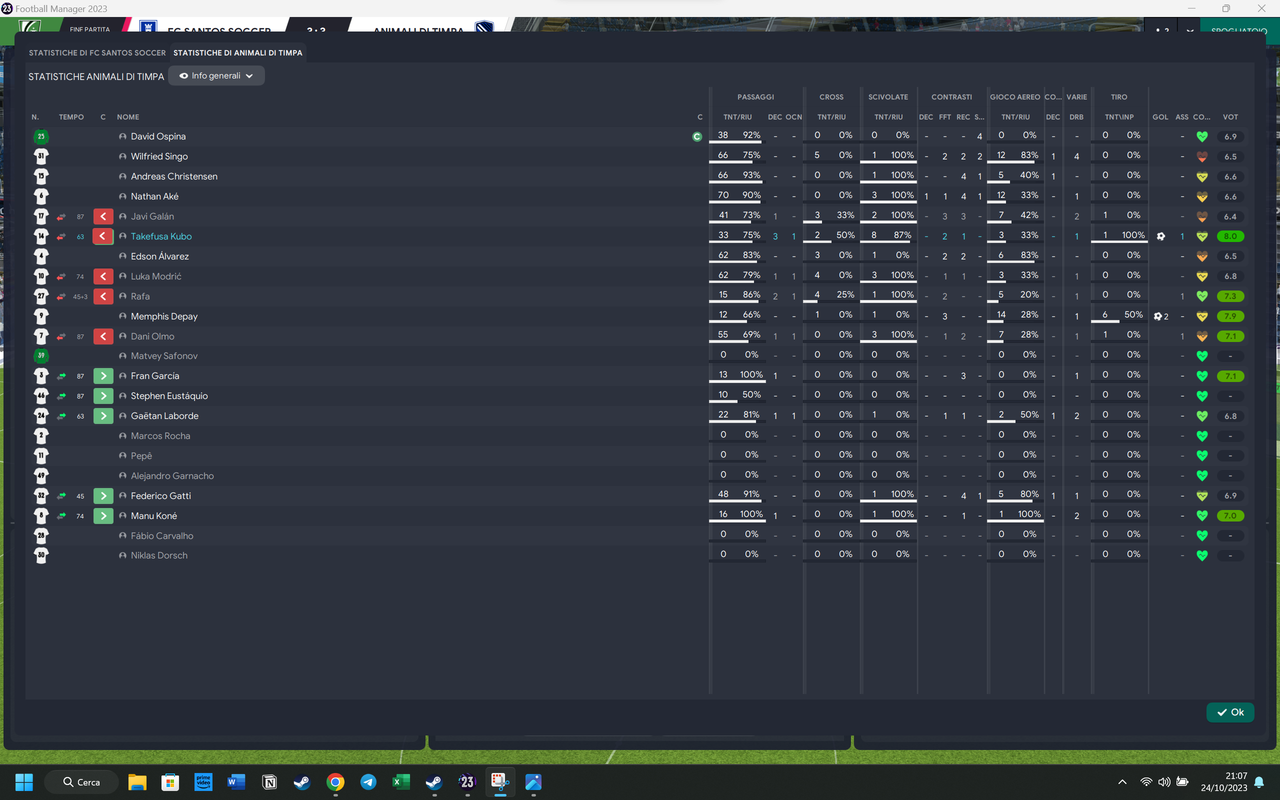Select Statistiche di Animali di Timpa tab
The width and height of the screenshot is (1280, 800).
tap(237, 52)
